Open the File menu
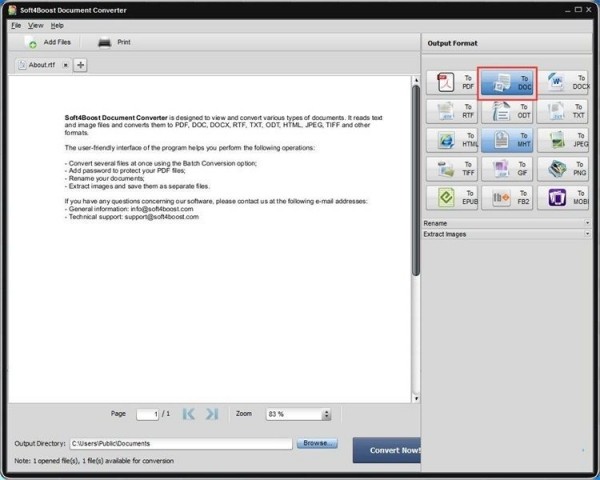This screenshot has height=480, width=600. tap(16, 25)
